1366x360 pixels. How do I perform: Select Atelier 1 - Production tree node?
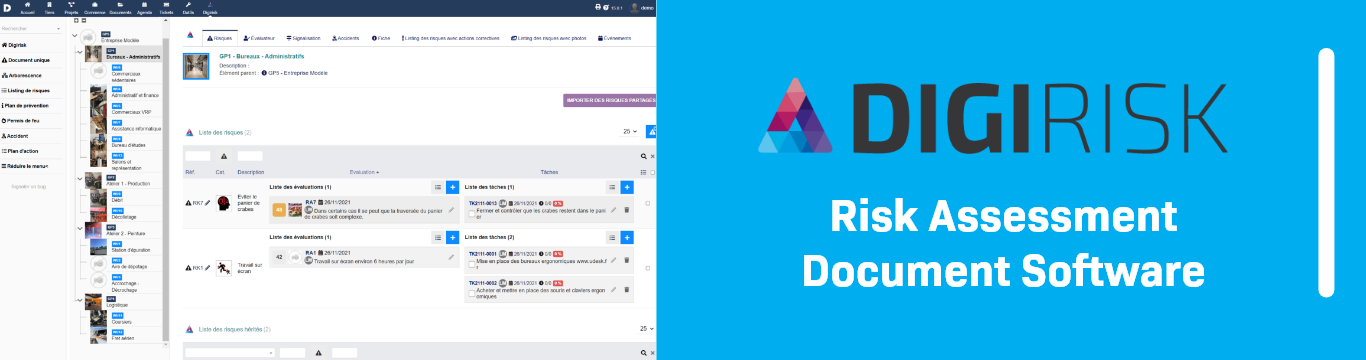point(127,183)
